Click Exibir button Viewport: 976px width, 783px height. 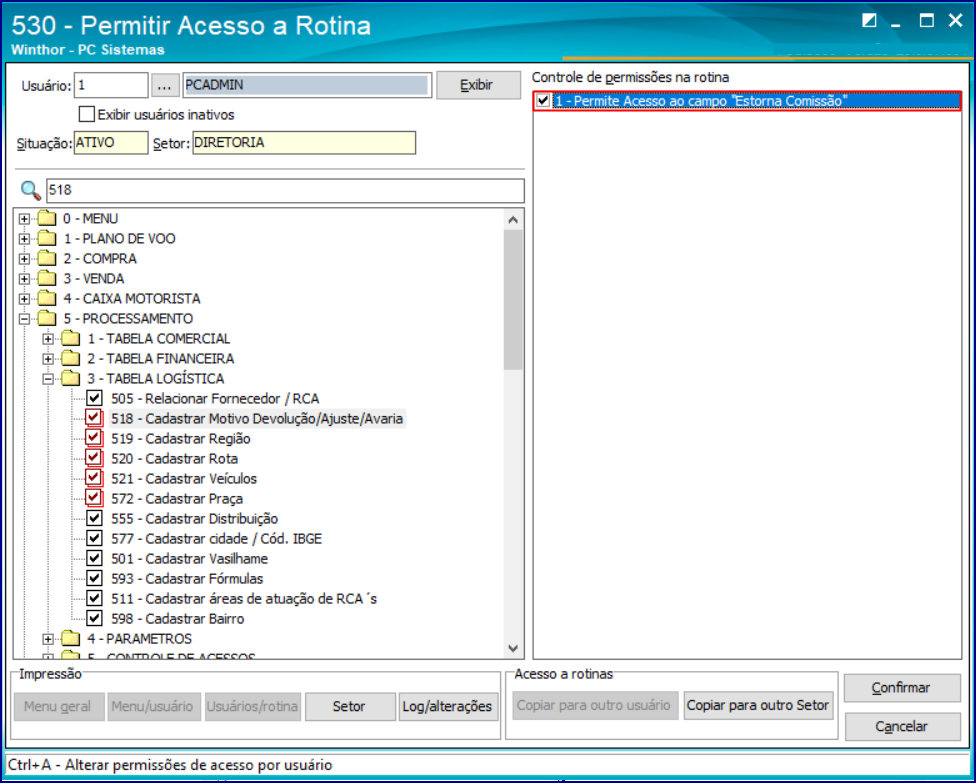(x=478, y=85)
